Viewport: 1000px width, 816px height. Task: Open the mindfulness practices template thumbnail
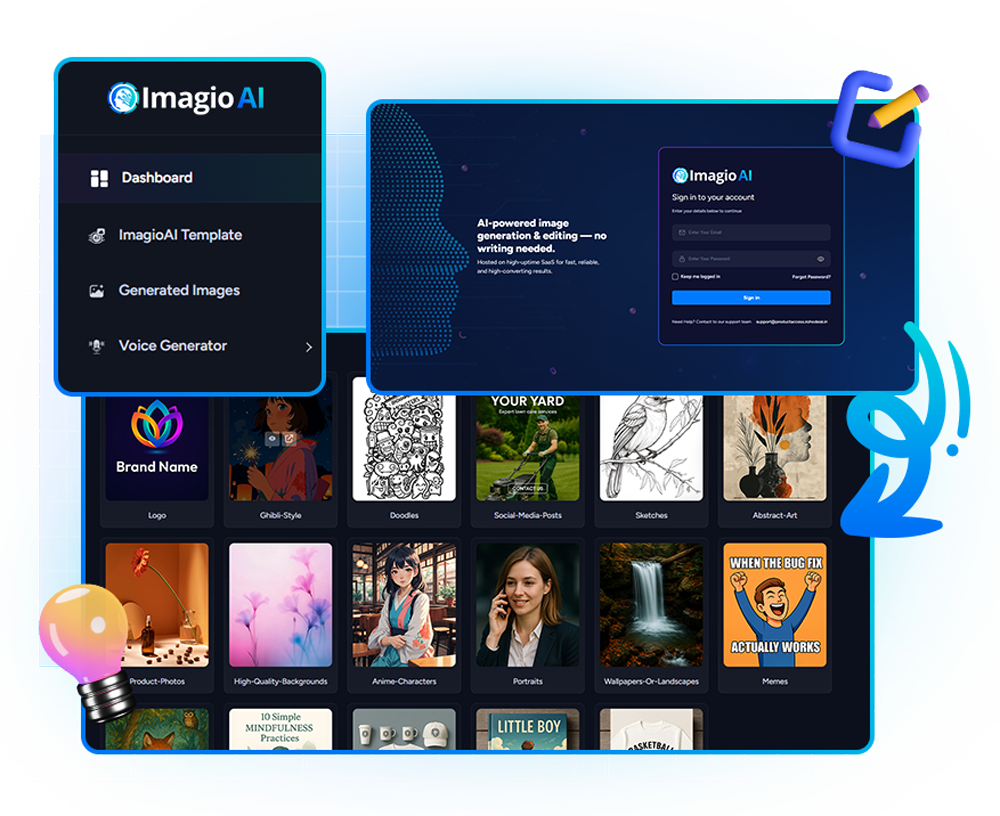[x=281, y=729]
